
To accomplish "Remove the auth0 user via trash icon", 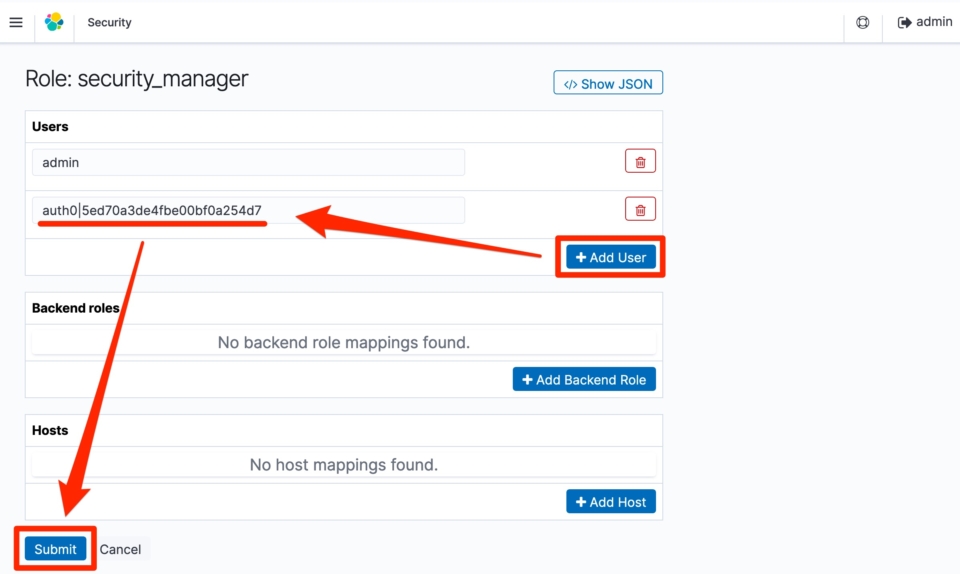I will tap(640, 209).
